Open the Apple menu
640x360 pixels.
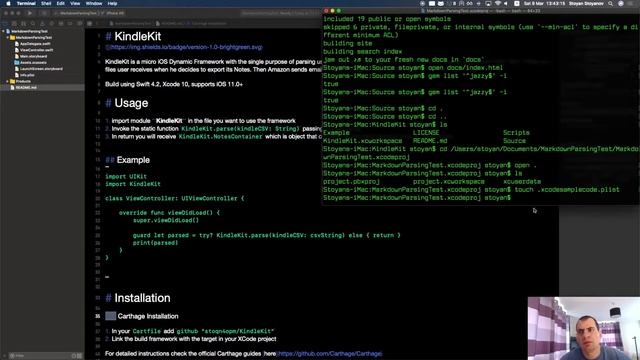pyautogui.click(x=8, y=3)
